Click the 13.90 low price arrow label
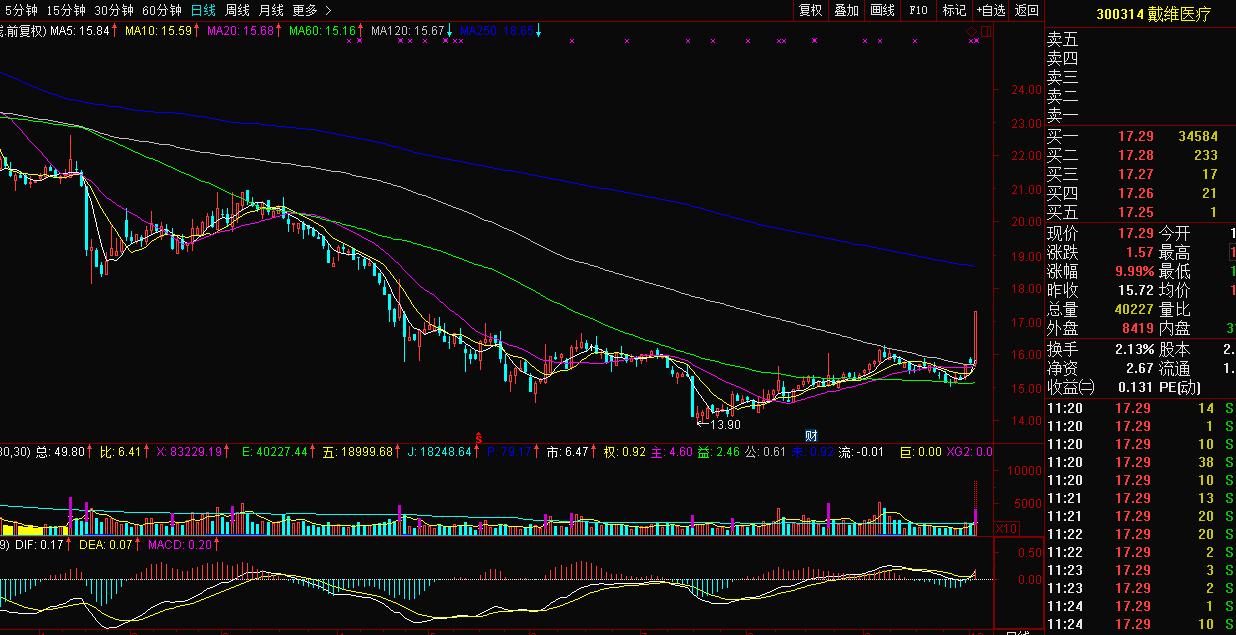Image resolution: width=1236 pixels, height=635 pixels. point(720,425)
